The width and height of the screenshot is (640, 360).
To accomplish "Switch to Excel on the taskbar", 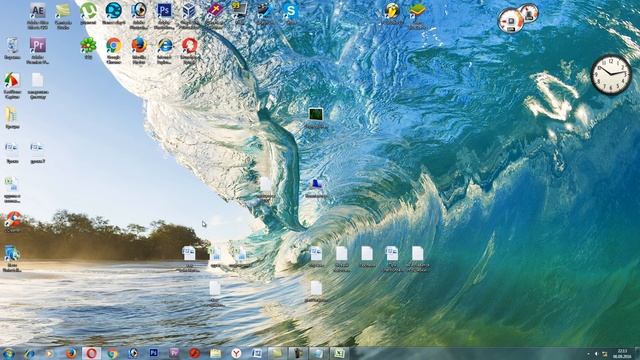I will pyautogui.click(x=339, y=353).
